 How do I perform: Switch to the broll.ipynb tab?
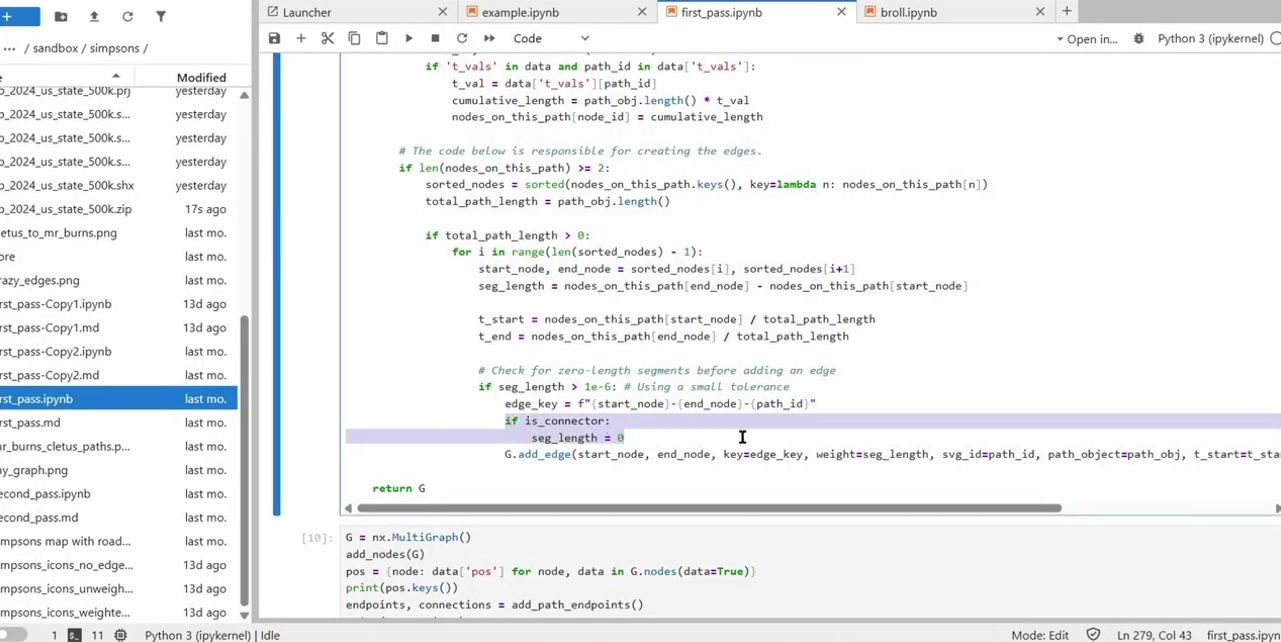[907, 12]
